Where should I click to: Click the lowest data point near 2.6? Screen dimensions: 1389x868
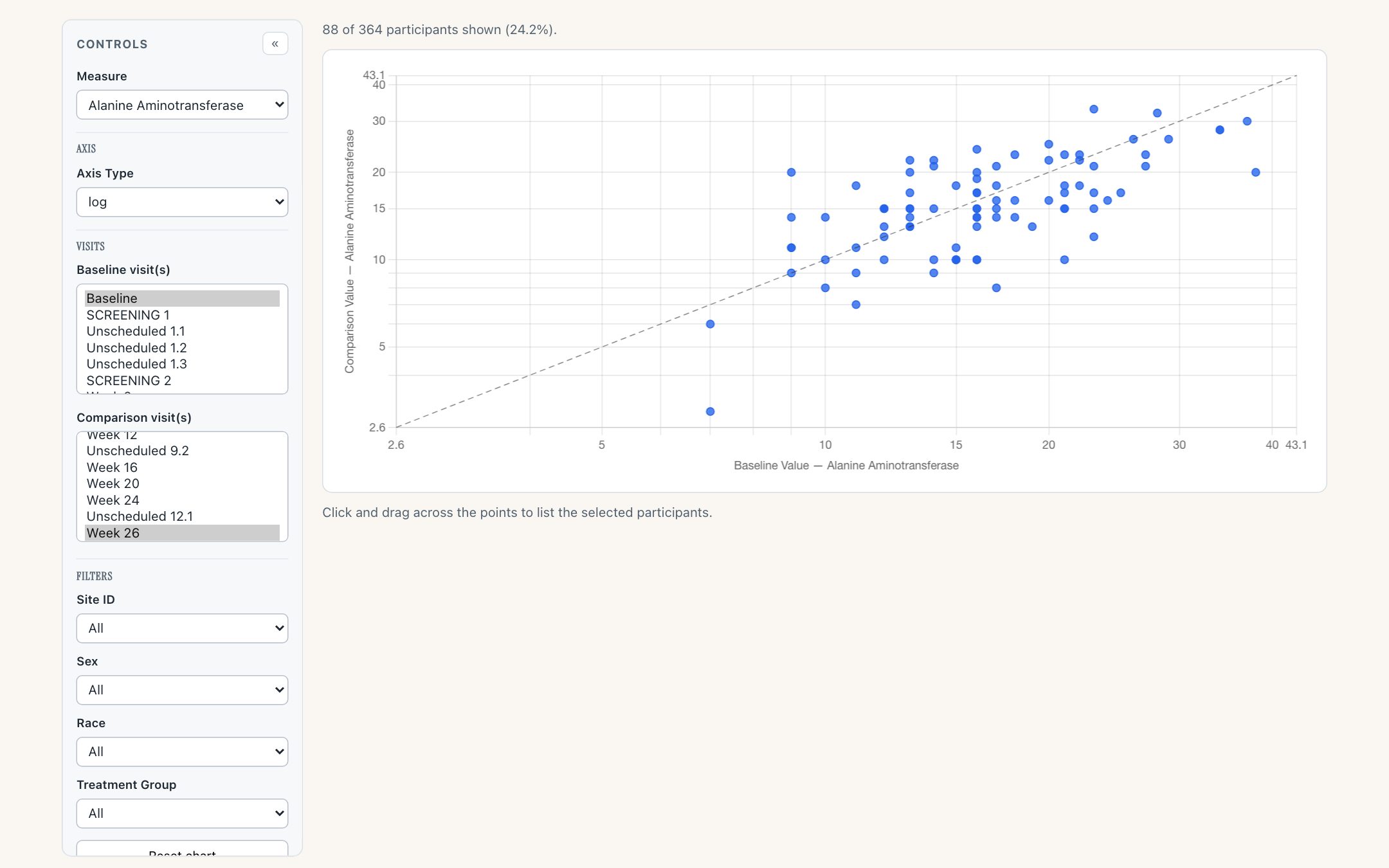tap(710, 411)
